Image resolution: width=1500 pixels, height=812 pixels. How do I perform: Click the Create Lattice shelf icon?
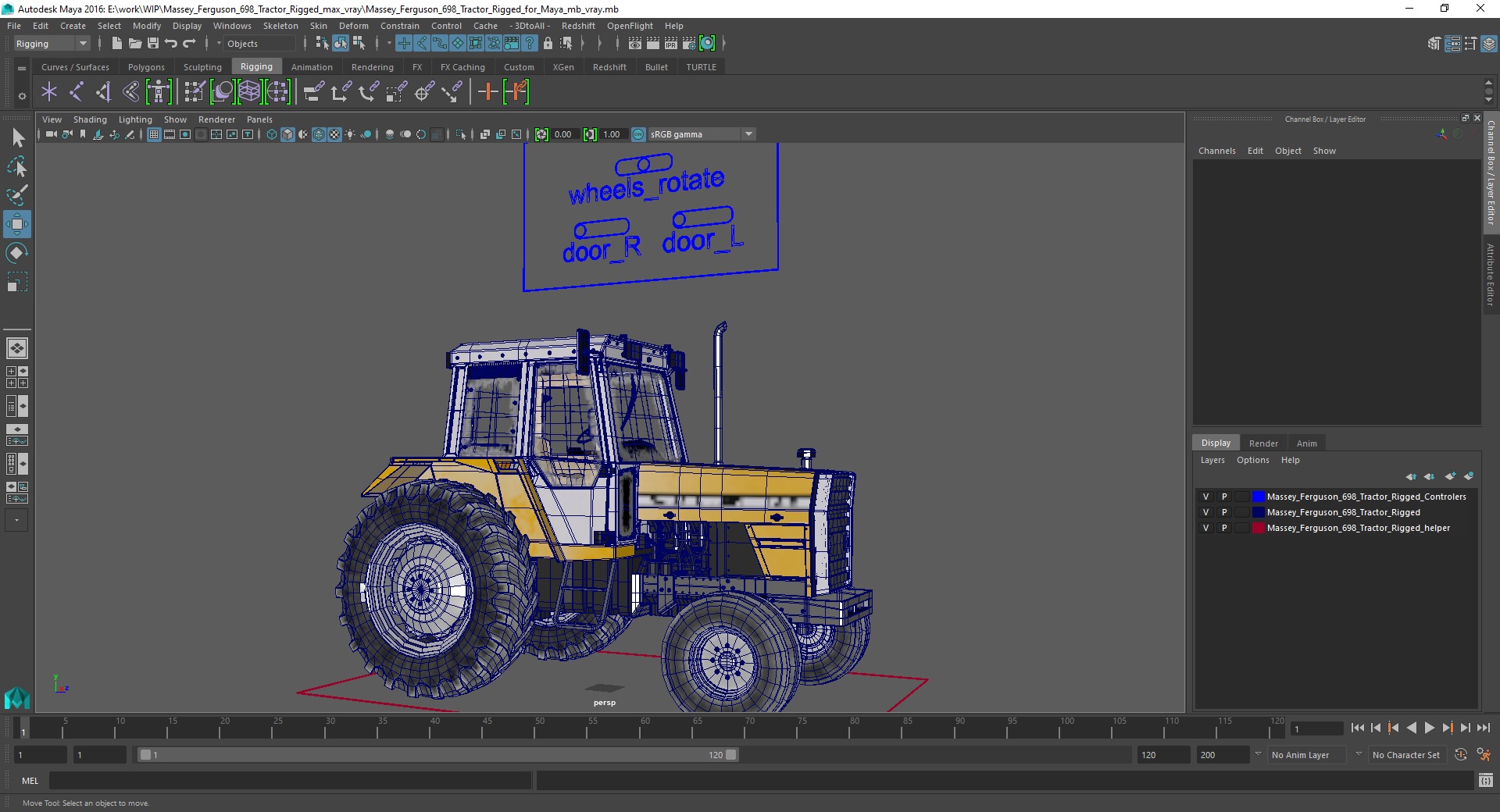(x=250, y=92)
